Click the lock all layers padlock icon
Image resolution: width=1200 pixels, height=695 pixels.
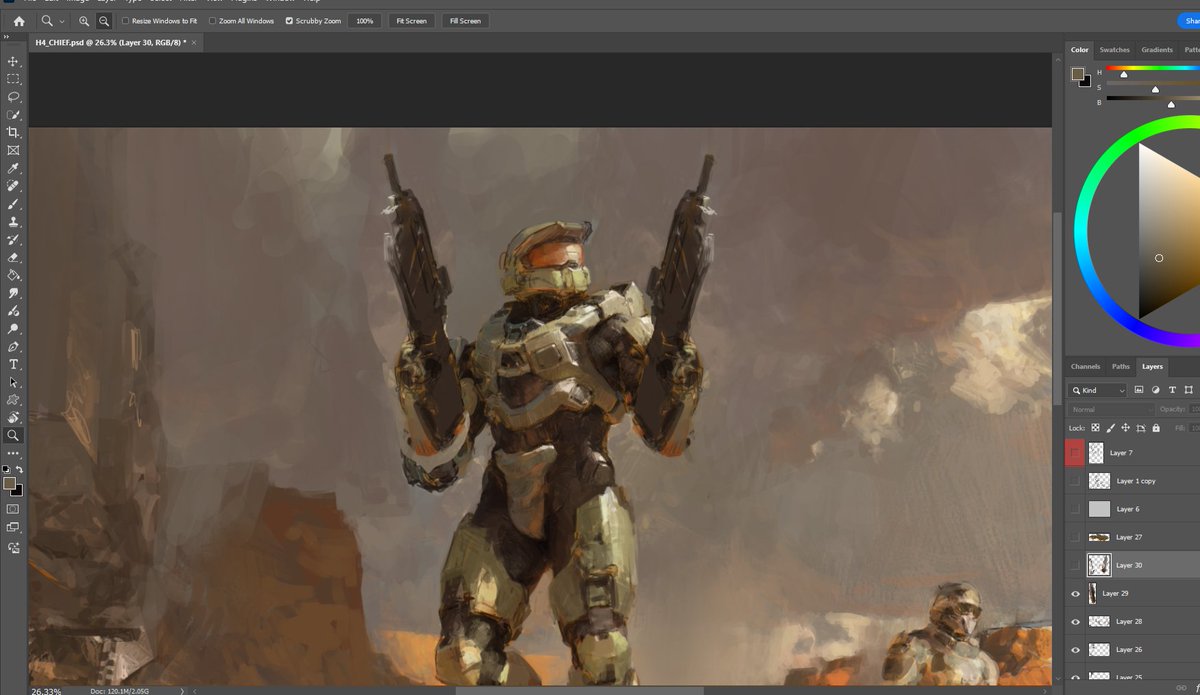[1156, 428]
